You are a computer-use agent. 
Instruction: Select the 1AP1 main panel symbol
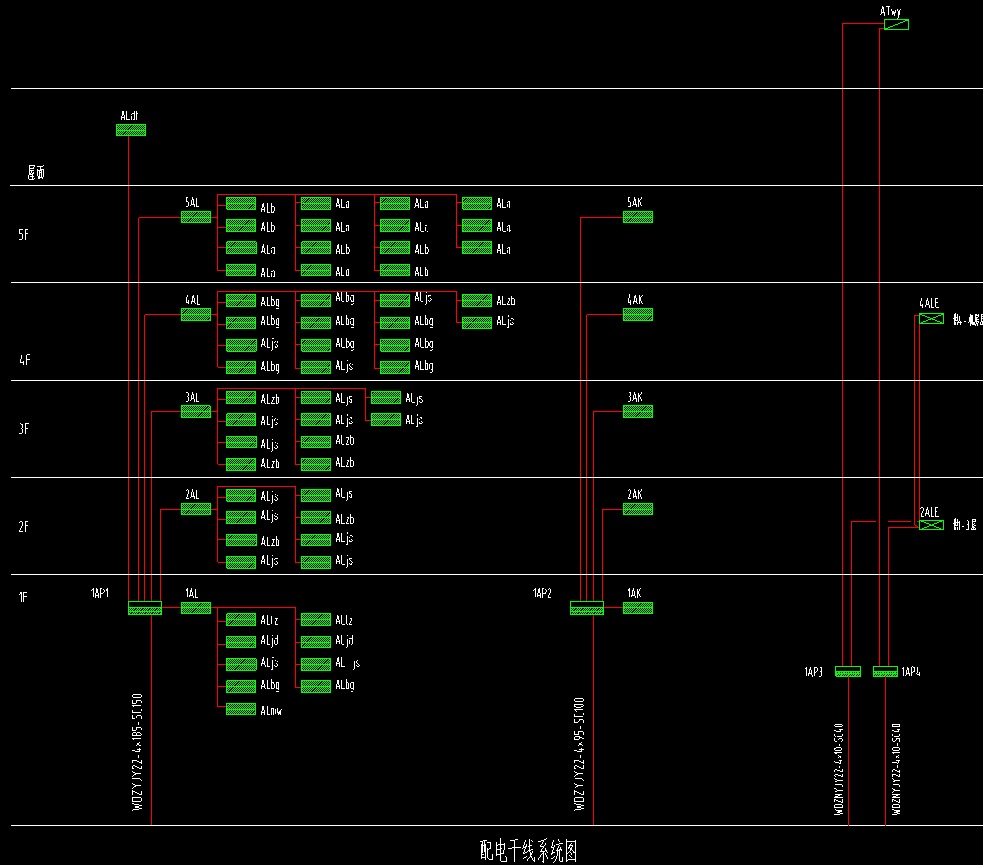145,607
